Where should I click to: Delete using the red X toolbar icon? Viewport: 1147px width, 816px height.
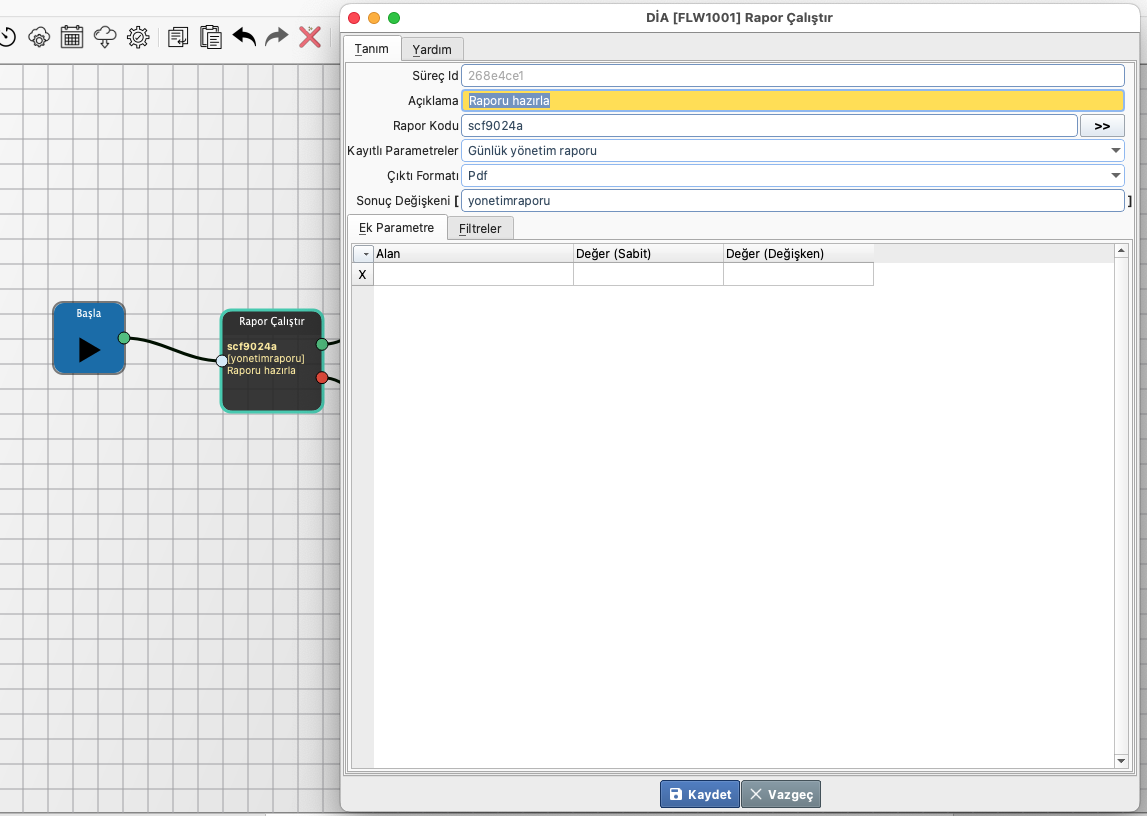point(310,37)
